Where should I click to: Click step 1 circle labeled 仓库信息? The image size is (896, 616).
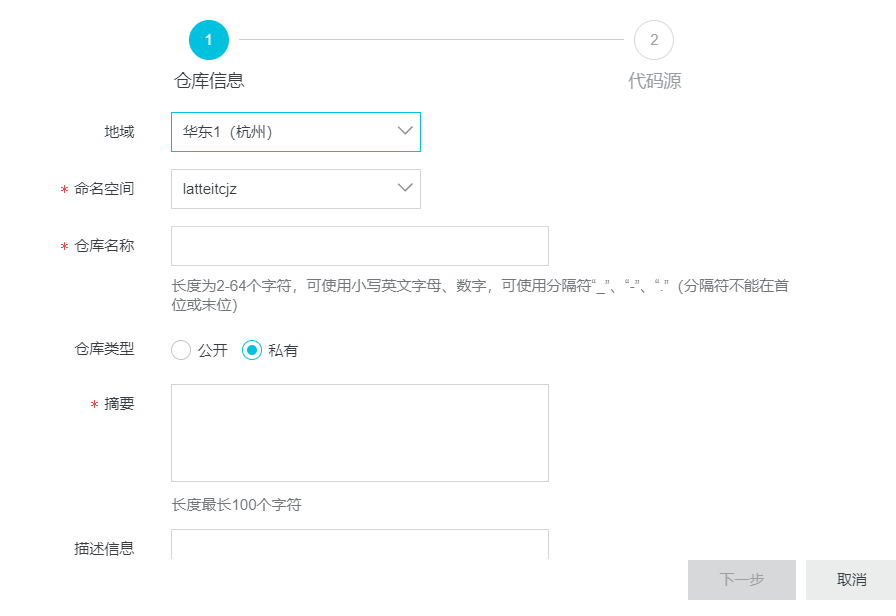point(208,40)
